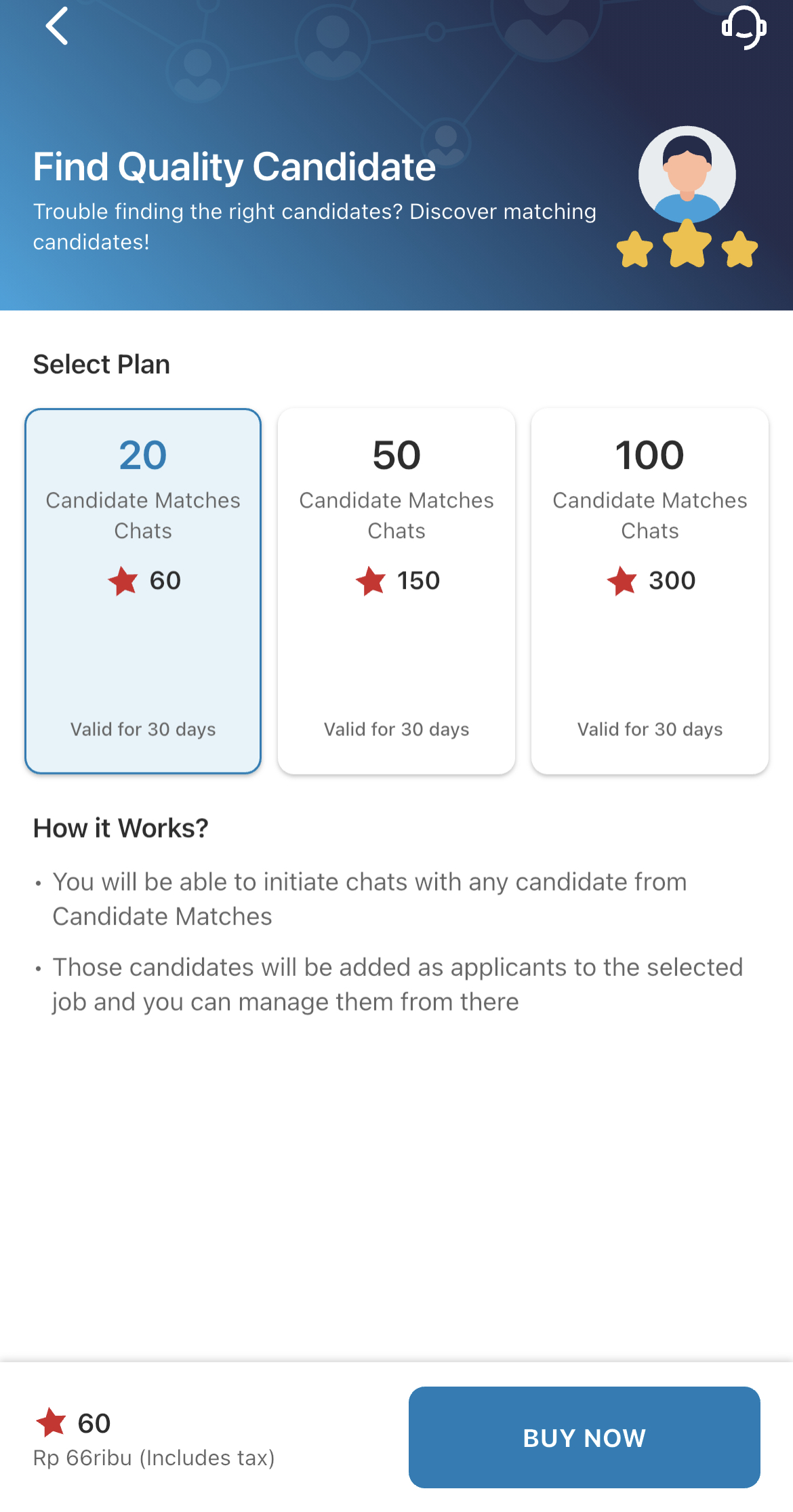Select the 50 Candidate Matches Chats plan
Image resolution: width=793 pixels, height=1512 pixels.
(x=396, y=590)
